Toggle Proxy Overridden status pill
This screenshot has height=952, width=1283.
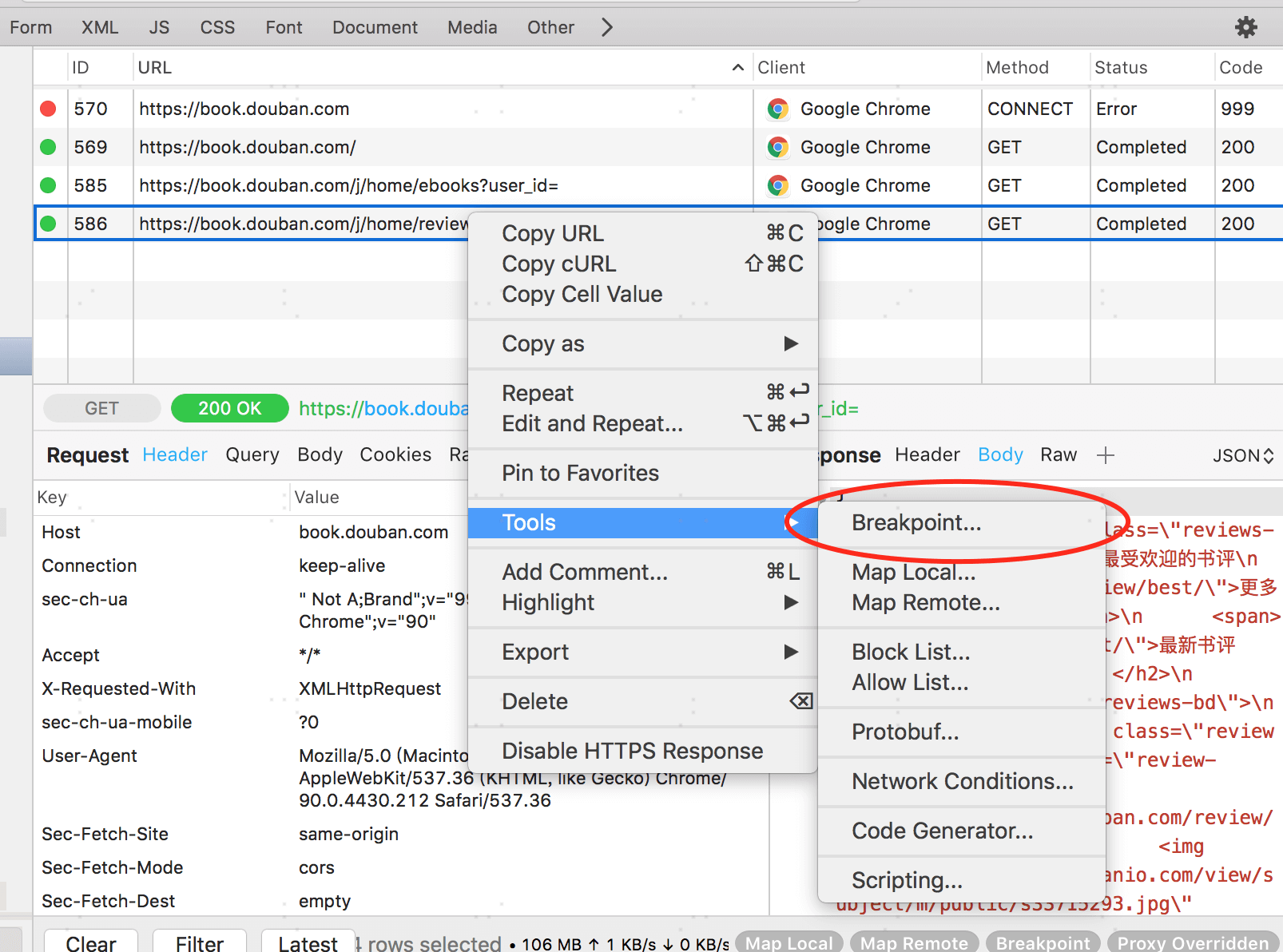tap(1194, 943)
